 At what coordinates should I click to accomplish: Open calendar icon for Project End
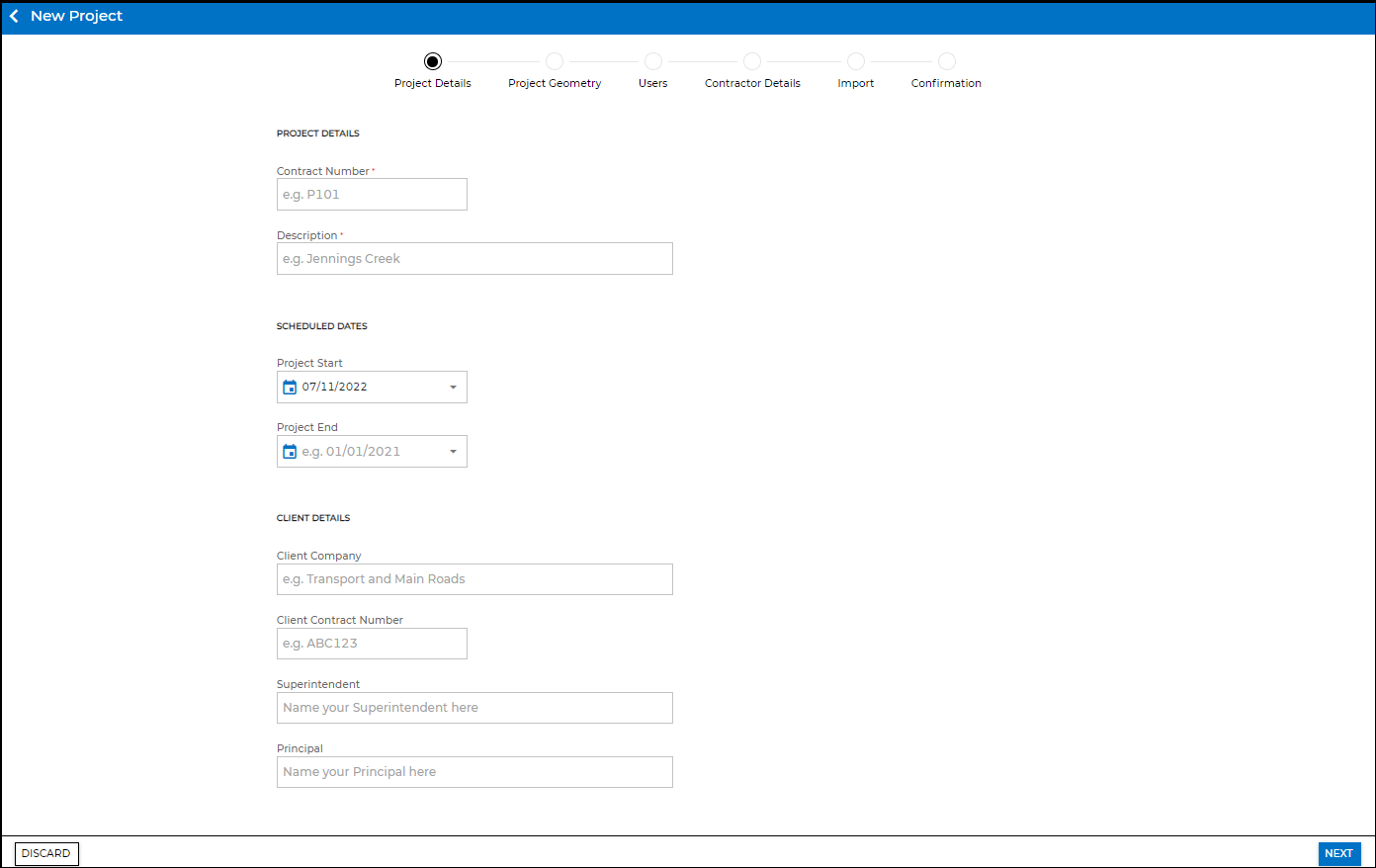point(290,451)
